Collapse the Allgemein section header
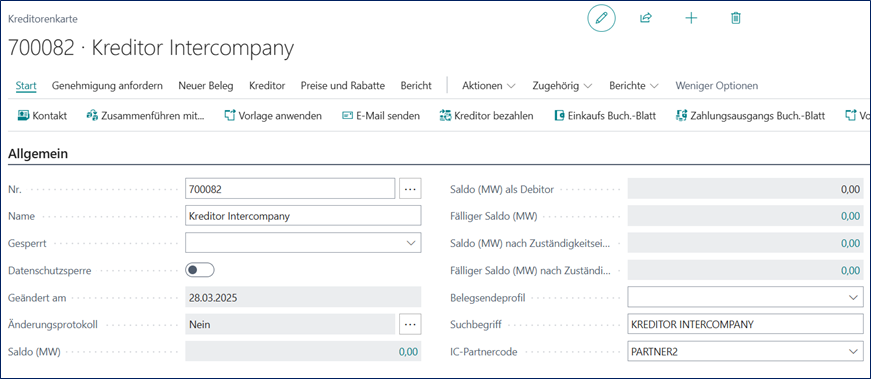Image resolution: width=871 pixels, height=379 pixels. point(38,154)
